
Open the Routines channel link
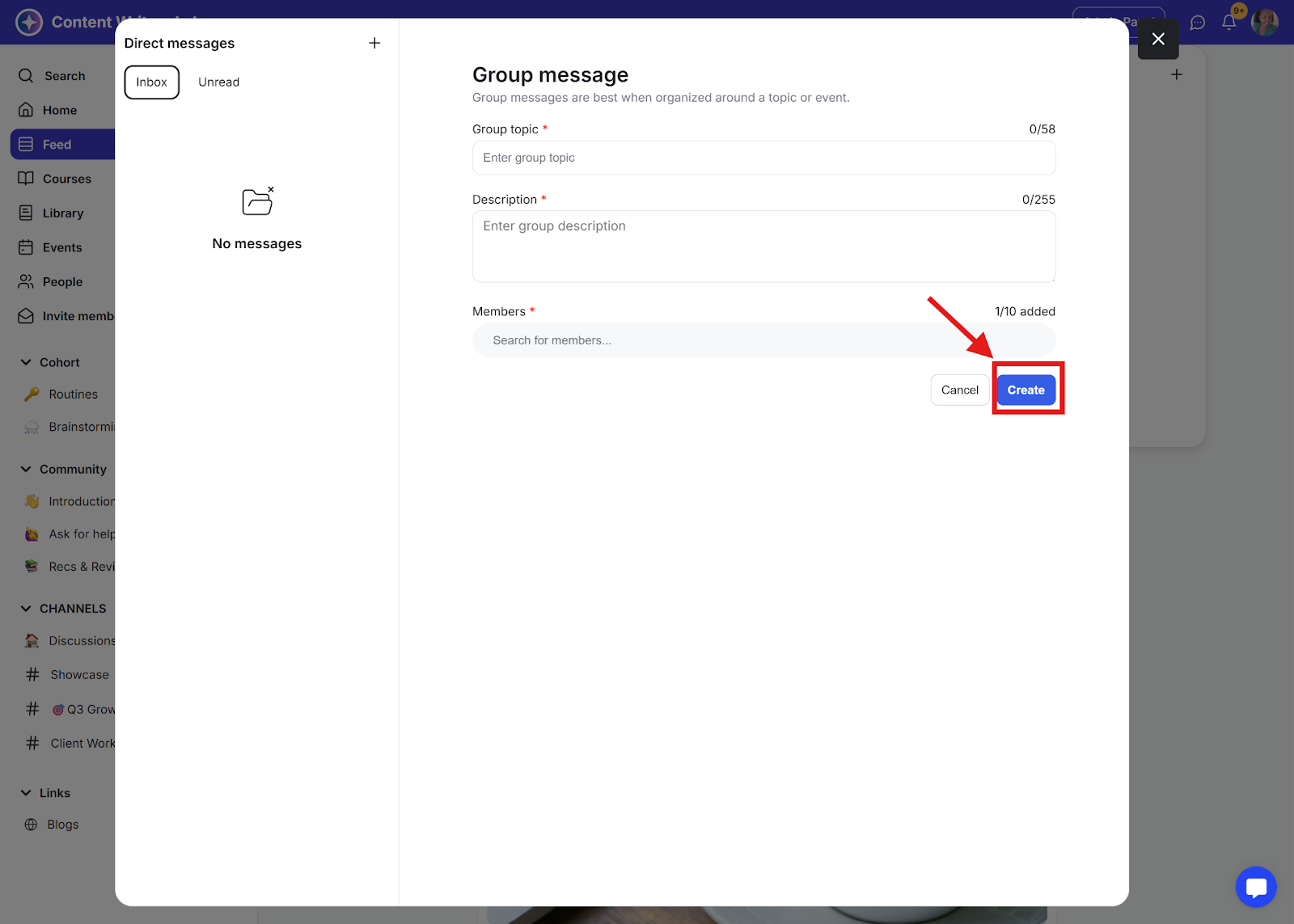tap(73, 394)
